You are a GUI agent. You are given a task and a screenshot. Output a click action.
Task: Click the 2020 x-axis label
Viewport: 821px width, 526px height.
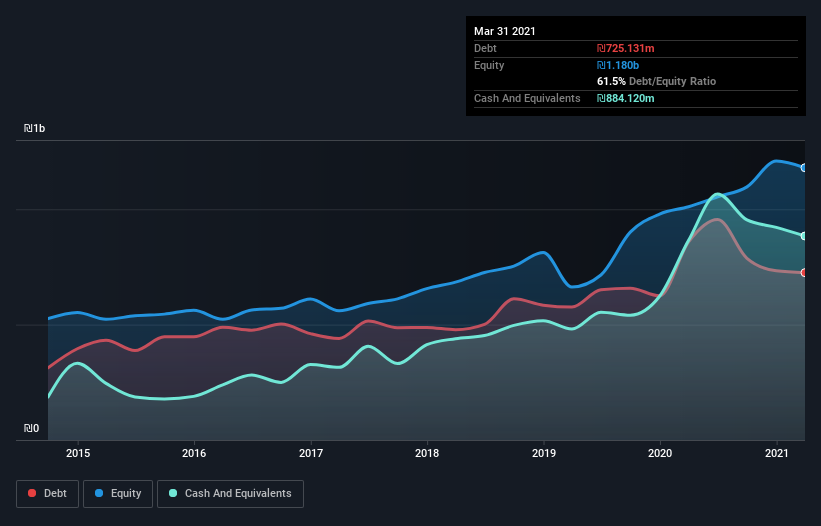pyautogui.click(x=660, y=453)
